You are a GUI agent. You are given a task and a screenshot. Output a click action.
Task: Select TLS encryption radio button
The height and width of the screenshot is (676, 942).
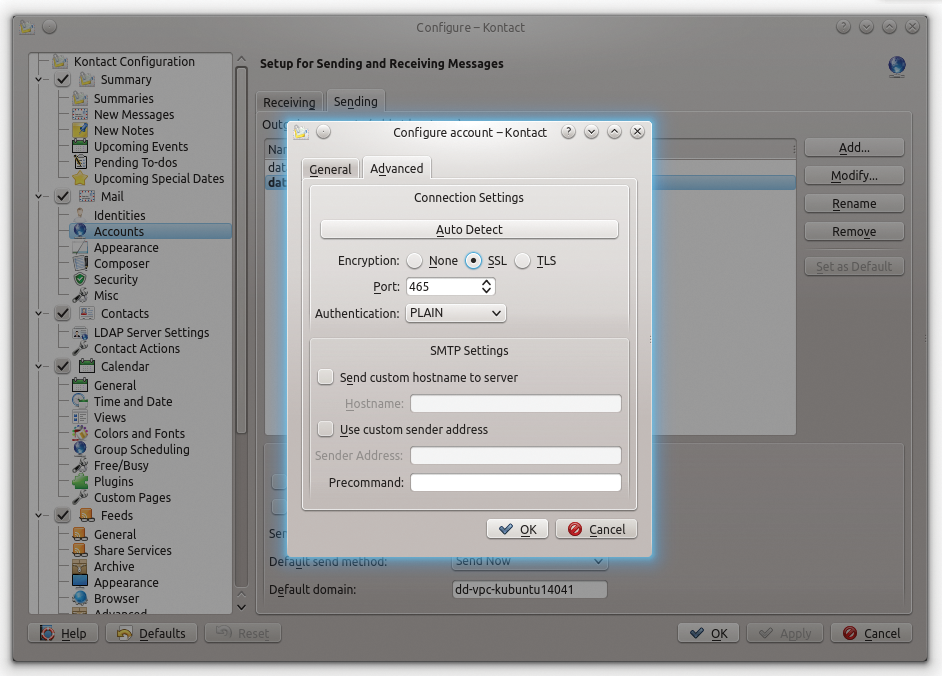click(523, 261)
